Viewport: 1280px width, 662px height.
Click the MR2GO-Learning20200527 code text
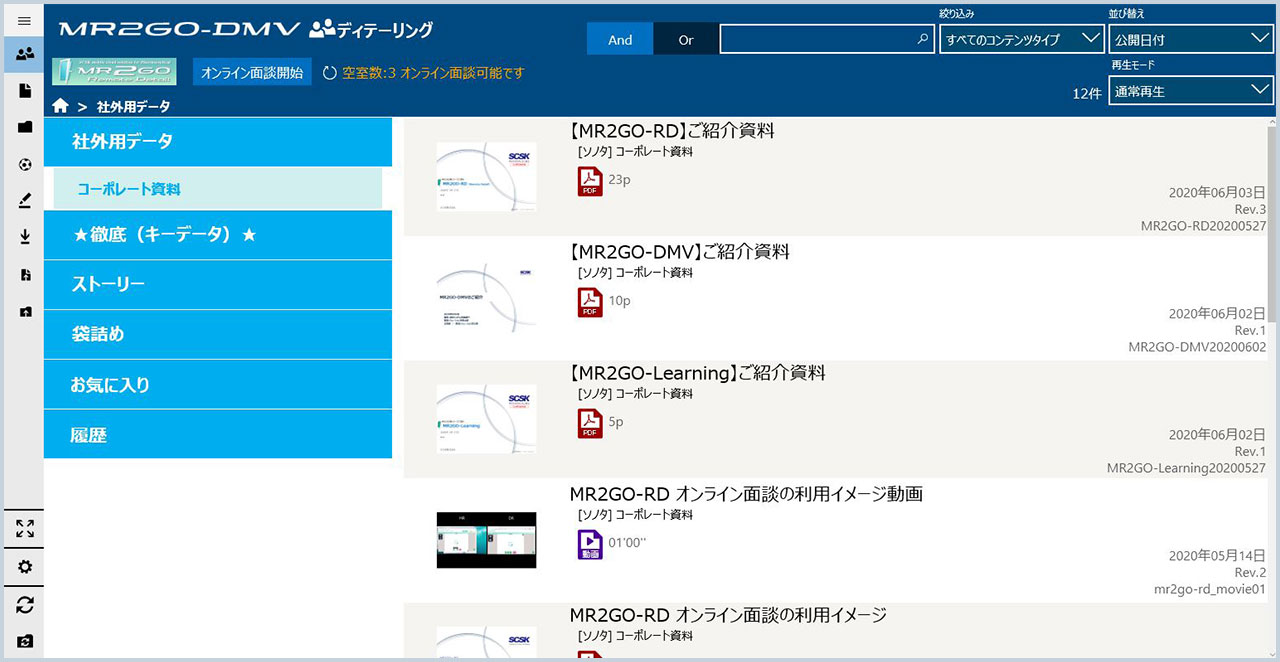click(1186, 468)
